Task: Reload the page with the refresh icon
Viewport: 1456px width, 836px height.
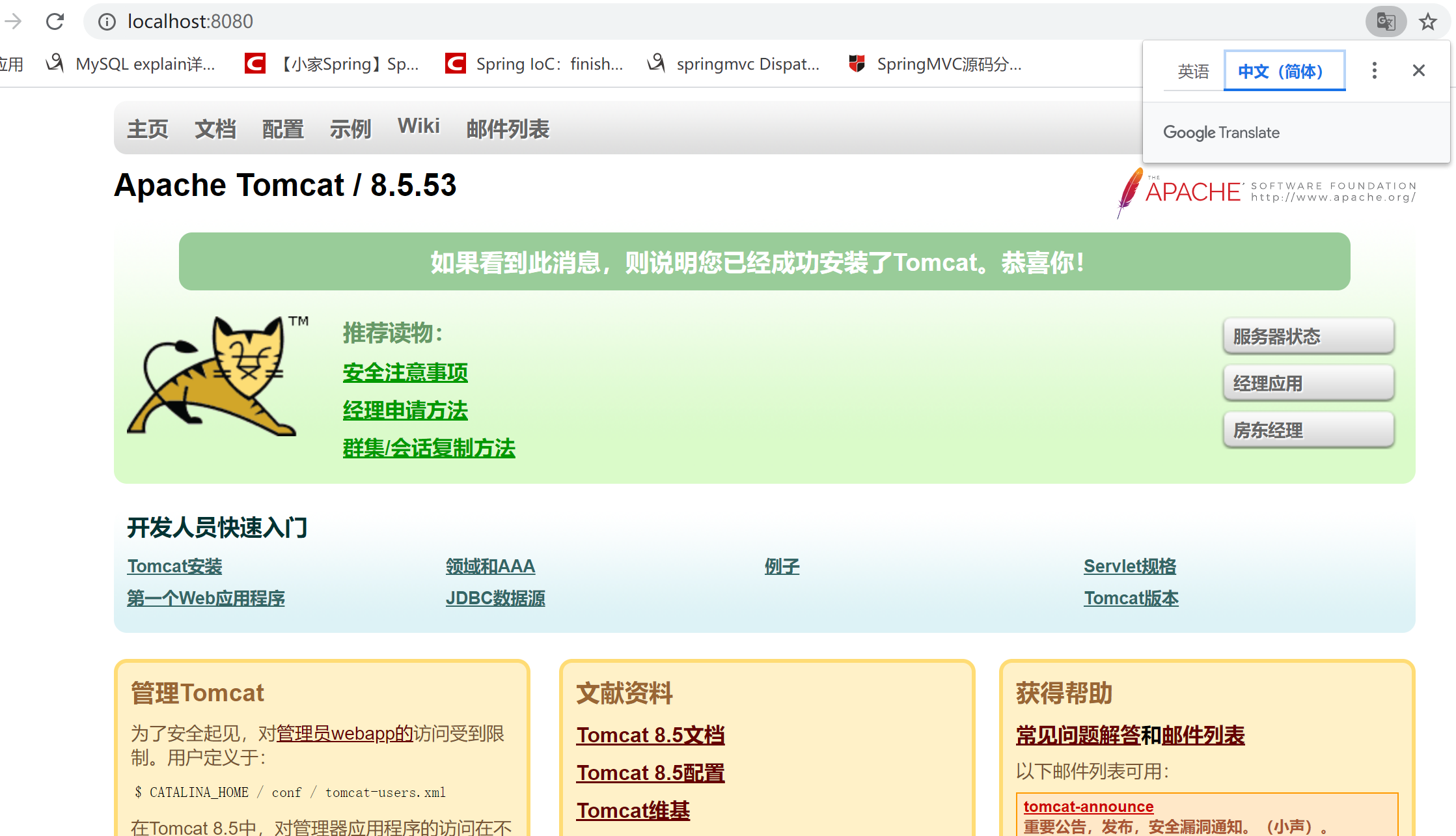Action: pyautogui.click(x=55, y=21)
